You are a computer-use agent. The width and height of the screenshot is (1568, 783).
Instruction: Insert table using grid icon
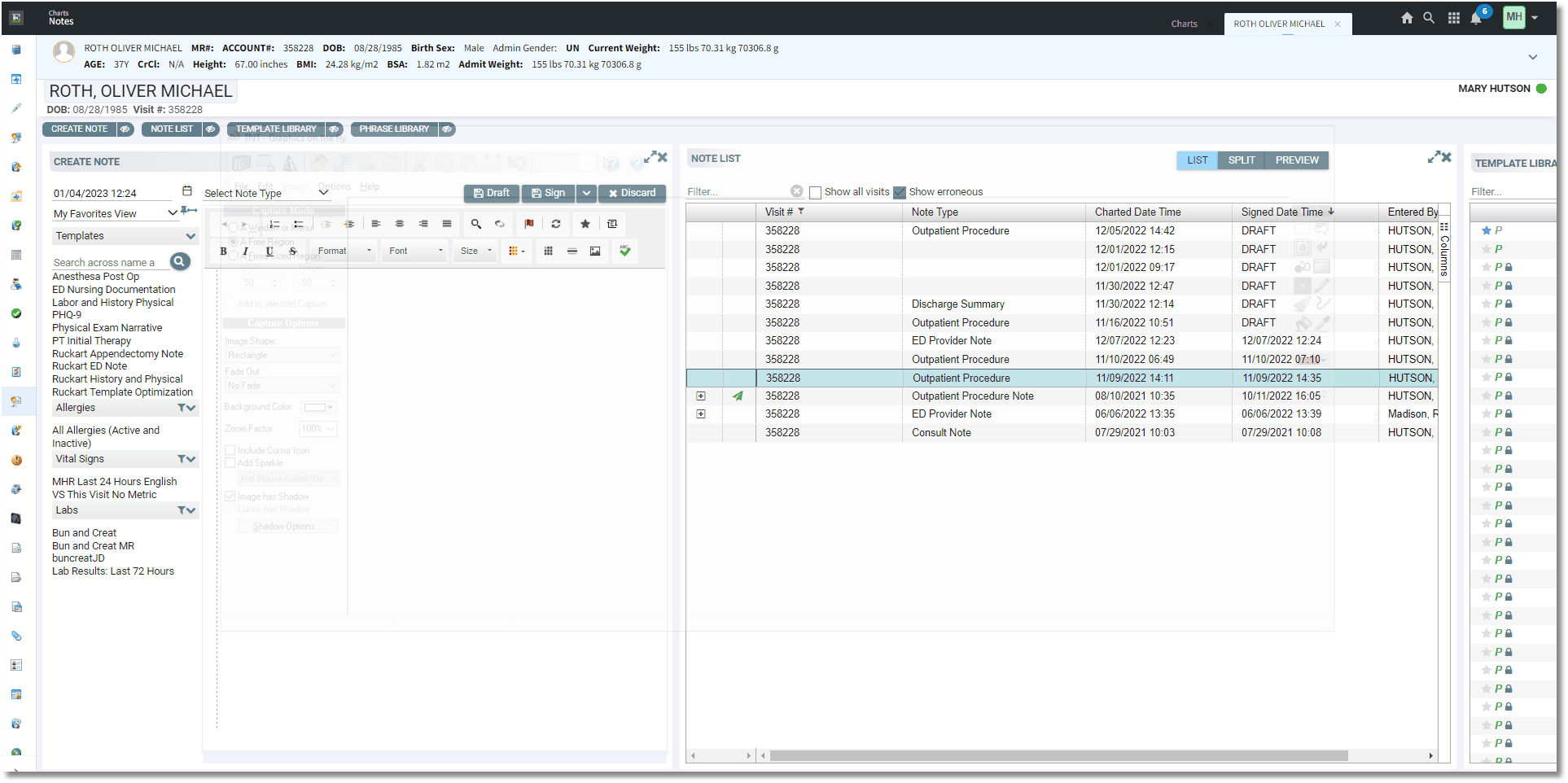coord(548,251)
